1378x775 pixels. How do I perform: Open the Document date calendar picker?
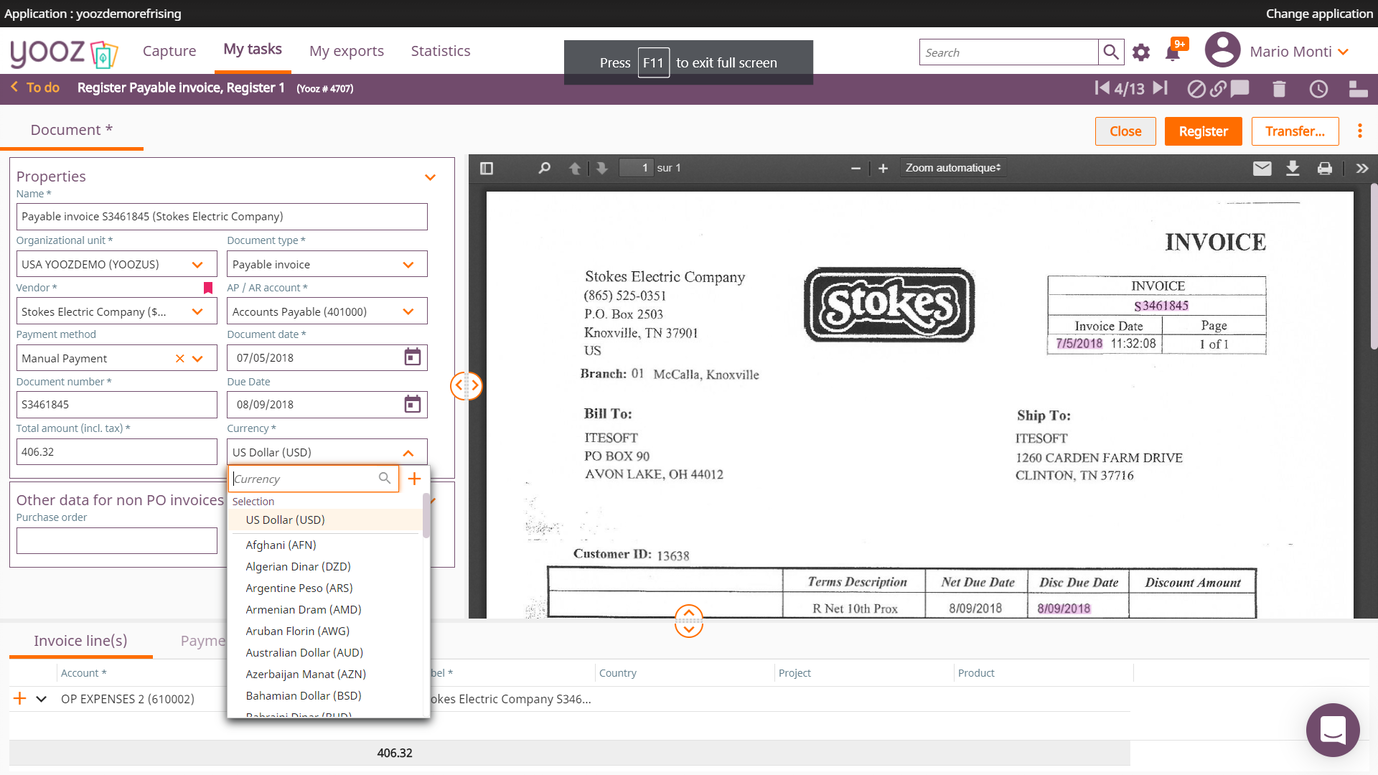coord(412,357)
